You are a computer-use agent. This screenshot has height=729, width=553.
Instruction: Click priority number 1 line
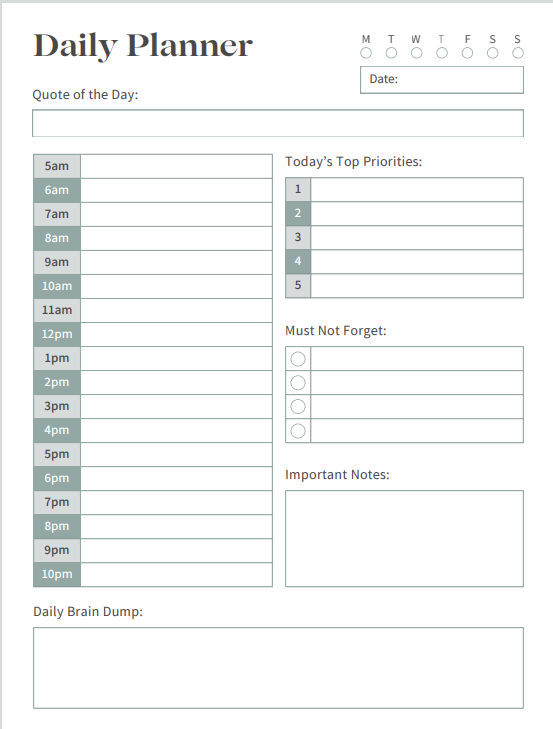point(417,189)
